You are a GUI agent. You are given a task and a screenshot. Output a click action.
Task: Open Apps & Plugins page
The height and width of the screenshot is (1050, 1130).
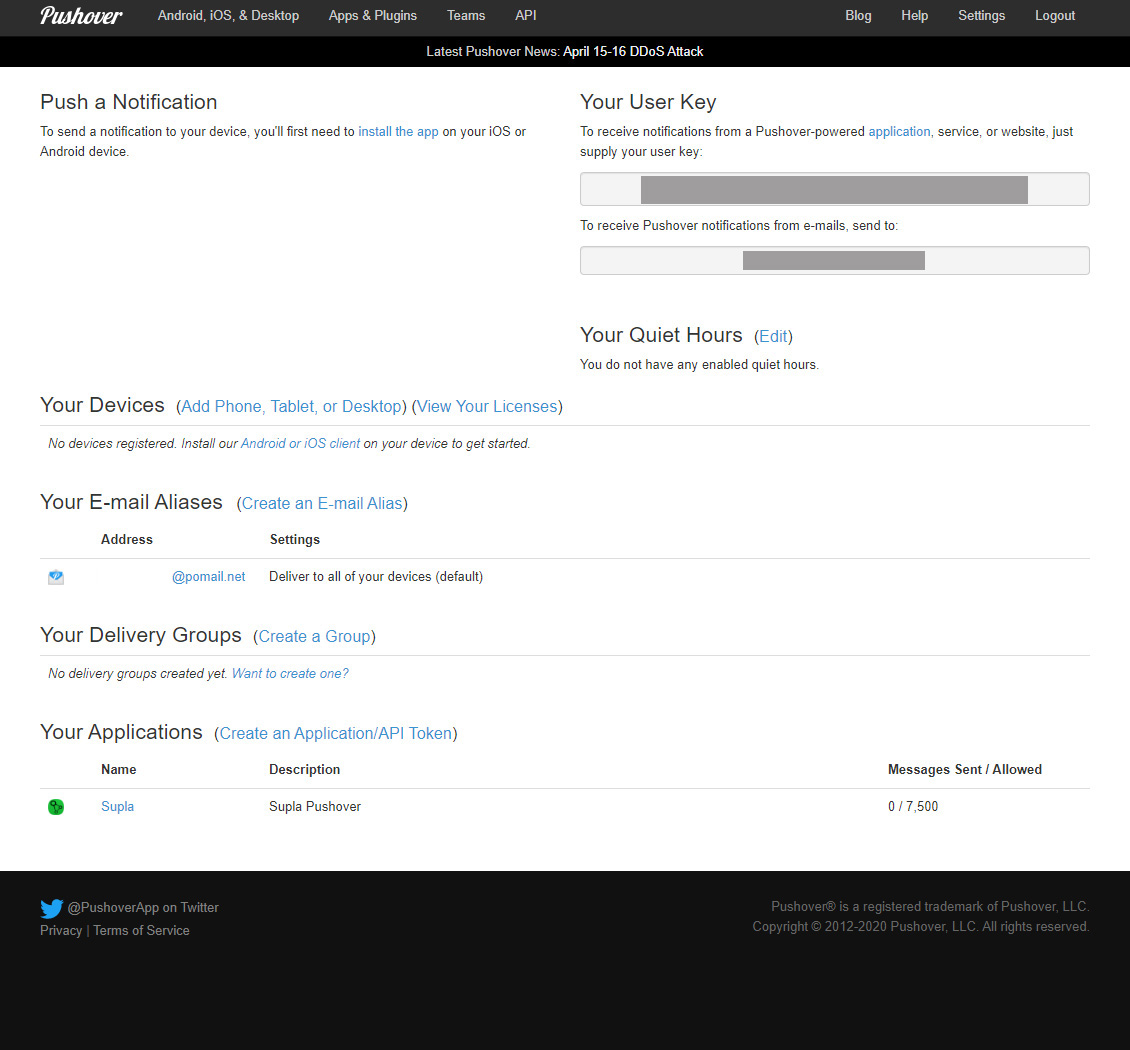373,15
